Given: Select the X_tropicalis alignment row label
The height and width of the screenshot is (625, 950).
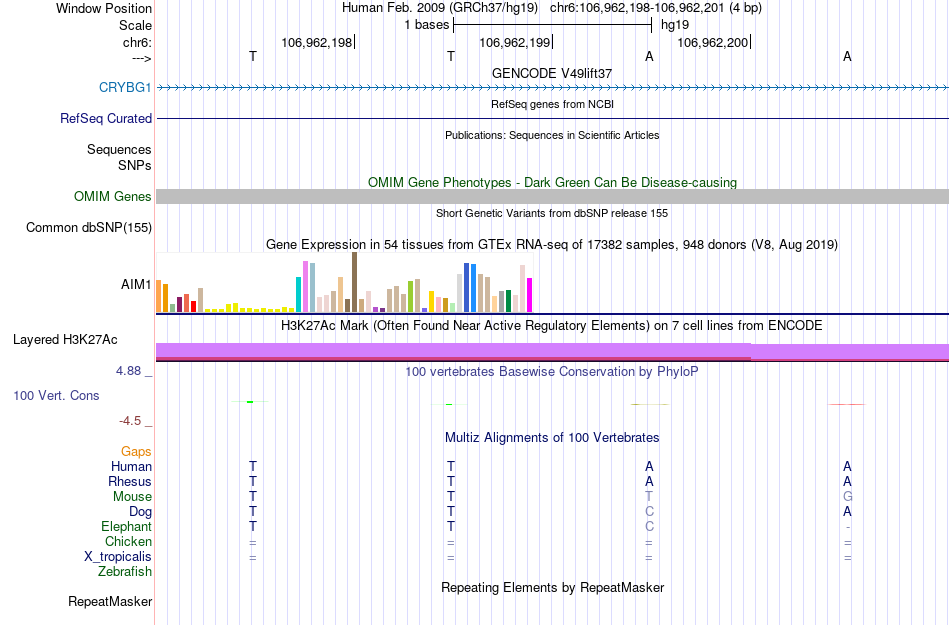Looking at the screenshot, I should 118,556.
